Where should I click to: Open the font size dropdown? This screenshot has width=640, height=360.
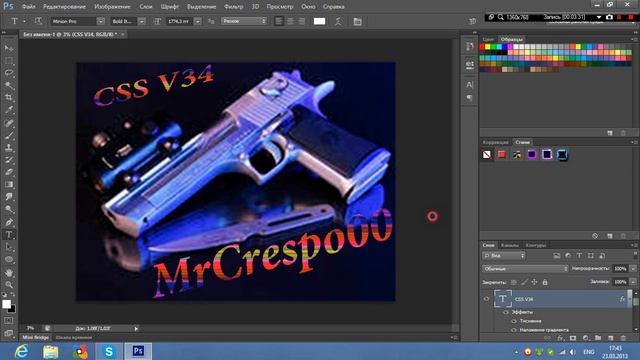[x=198, y=21]
